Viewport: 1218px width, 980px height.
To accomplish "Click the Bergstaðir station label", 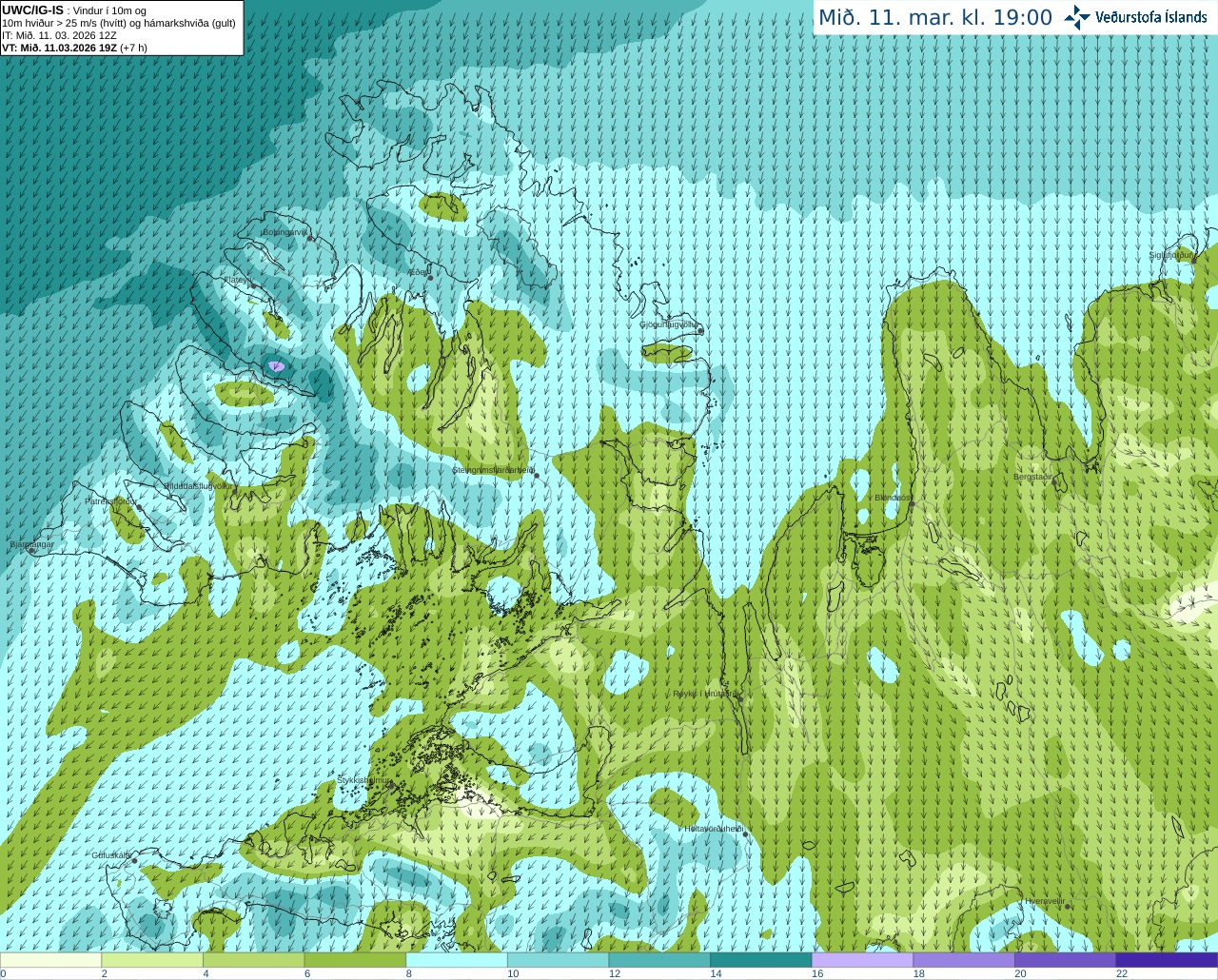I will point(1033,477).
